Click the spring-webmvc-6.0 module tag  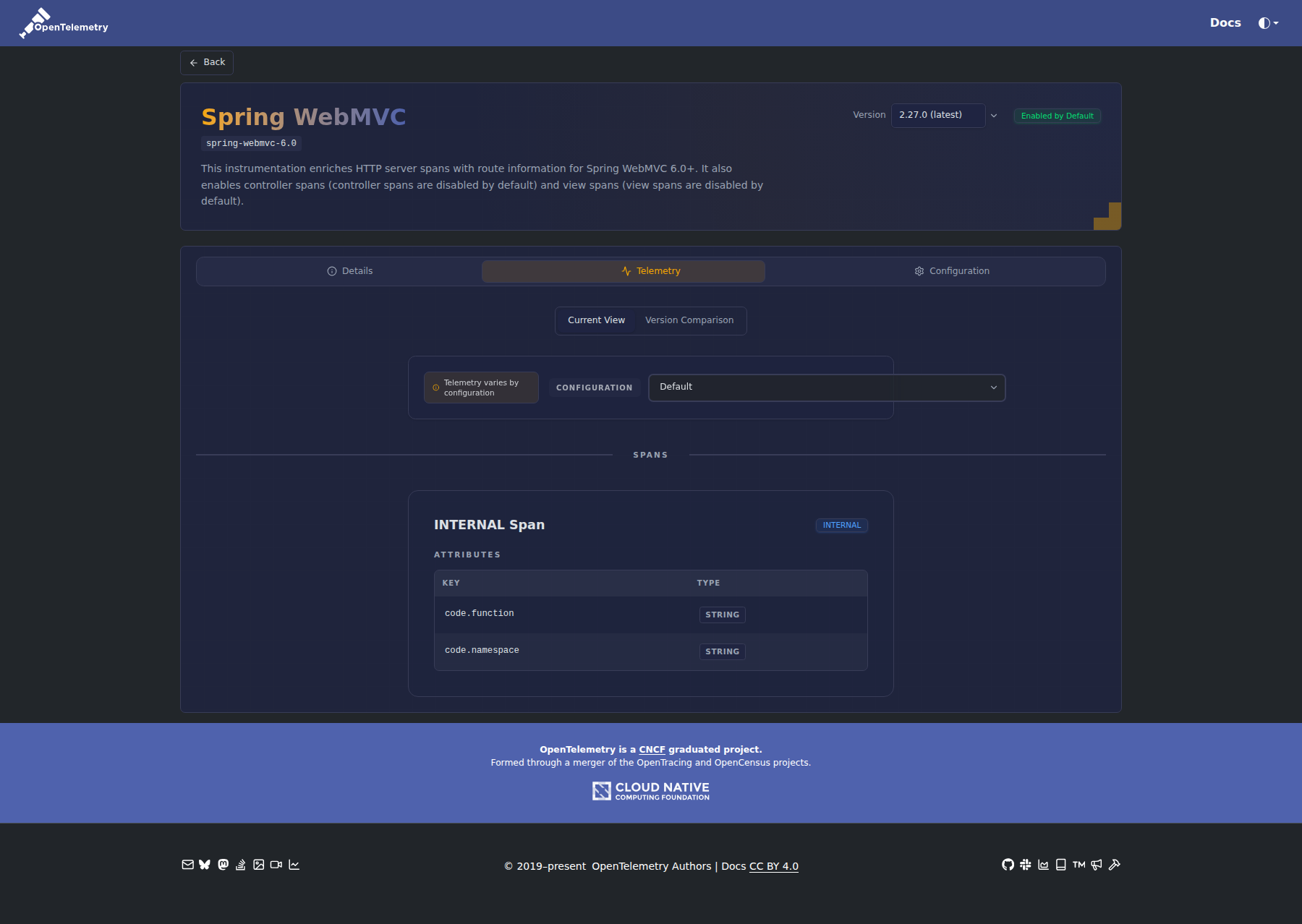pos(251,144)
